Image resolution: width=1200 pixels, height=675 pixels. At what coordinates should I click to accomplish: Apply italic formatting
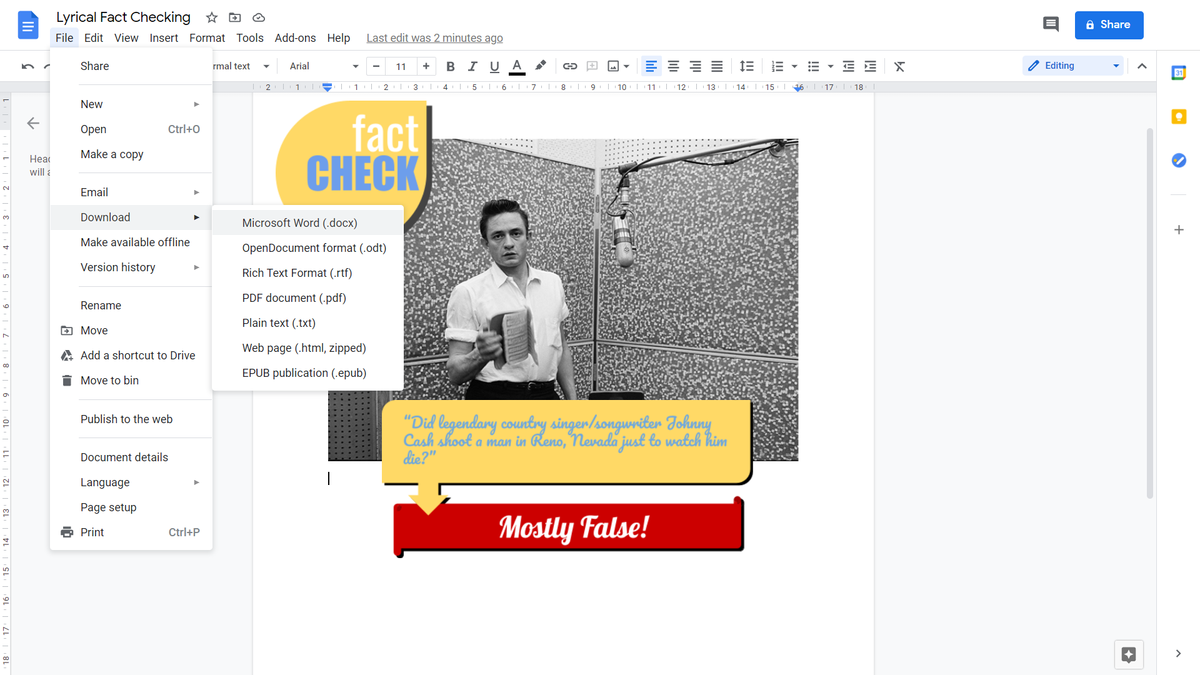coord(472,65)
